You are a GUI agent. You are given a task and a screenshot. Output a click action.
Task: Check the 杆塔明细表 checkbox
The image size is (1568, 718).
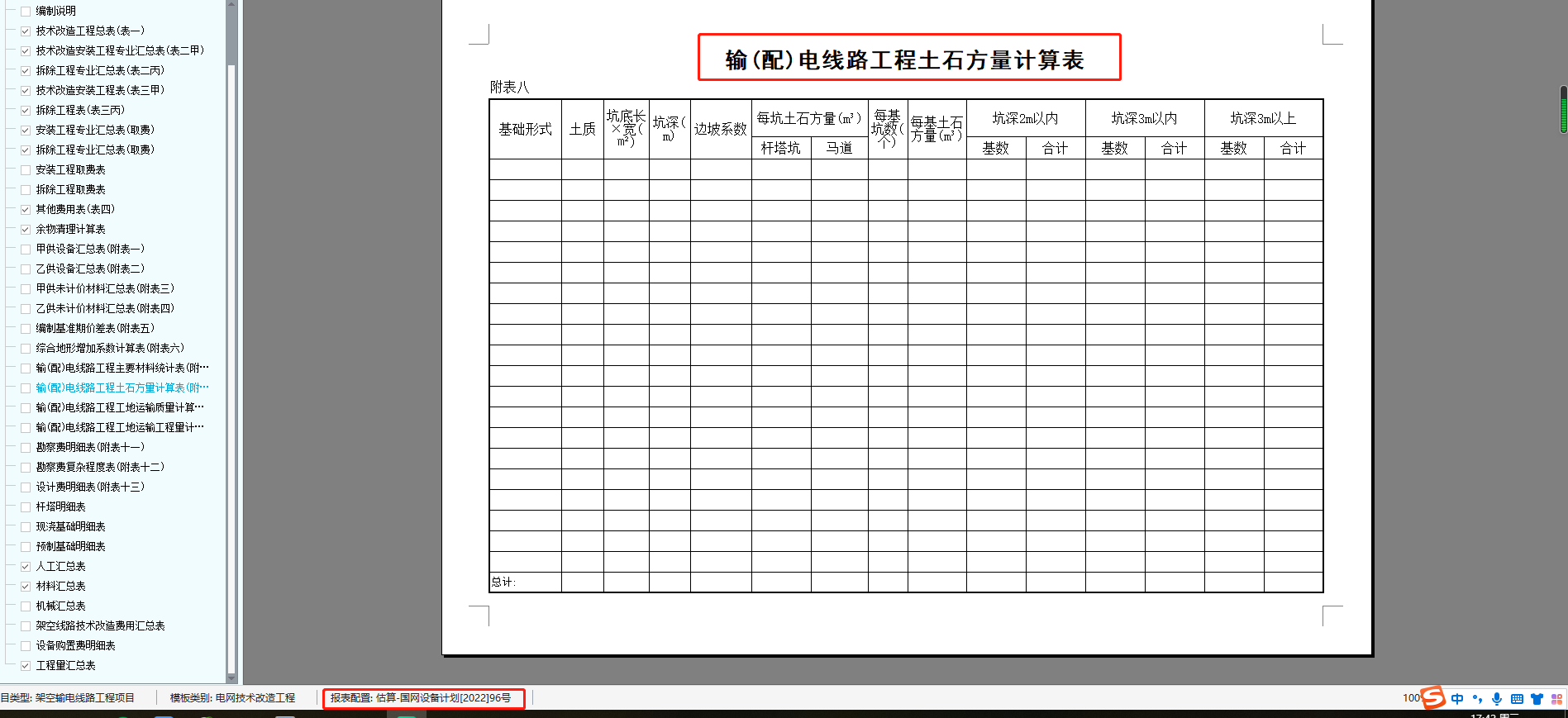pyautogui.click(x=26, y=506)
